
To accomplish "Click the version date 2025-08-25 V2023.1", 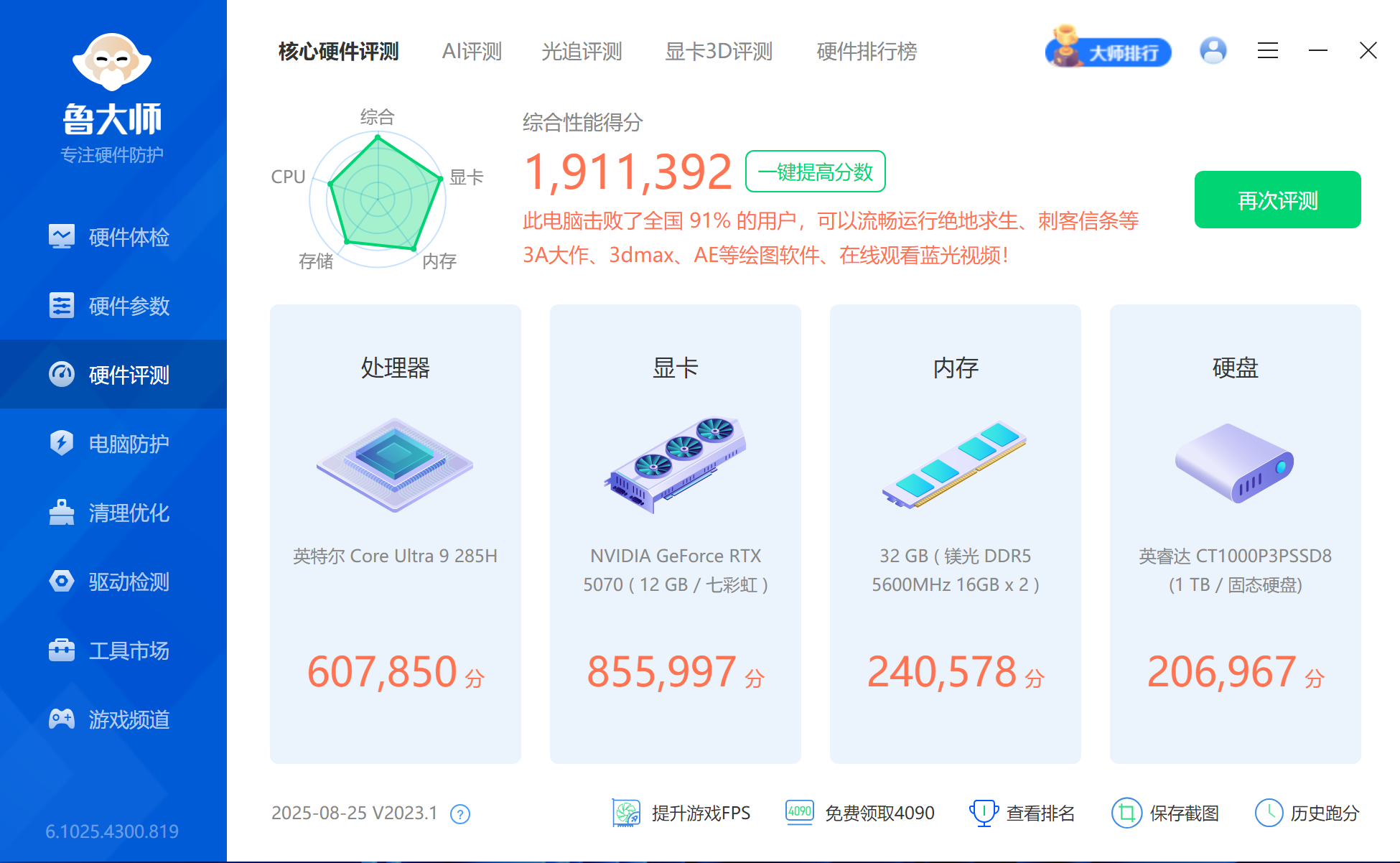I will (x=355, y=813).
